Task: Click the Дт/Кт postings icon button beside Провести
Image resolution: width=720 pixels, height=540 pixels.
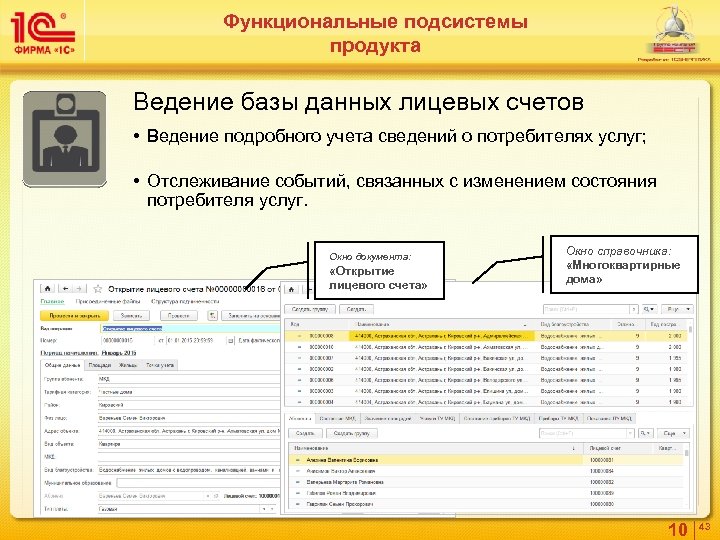Action: 212,315
